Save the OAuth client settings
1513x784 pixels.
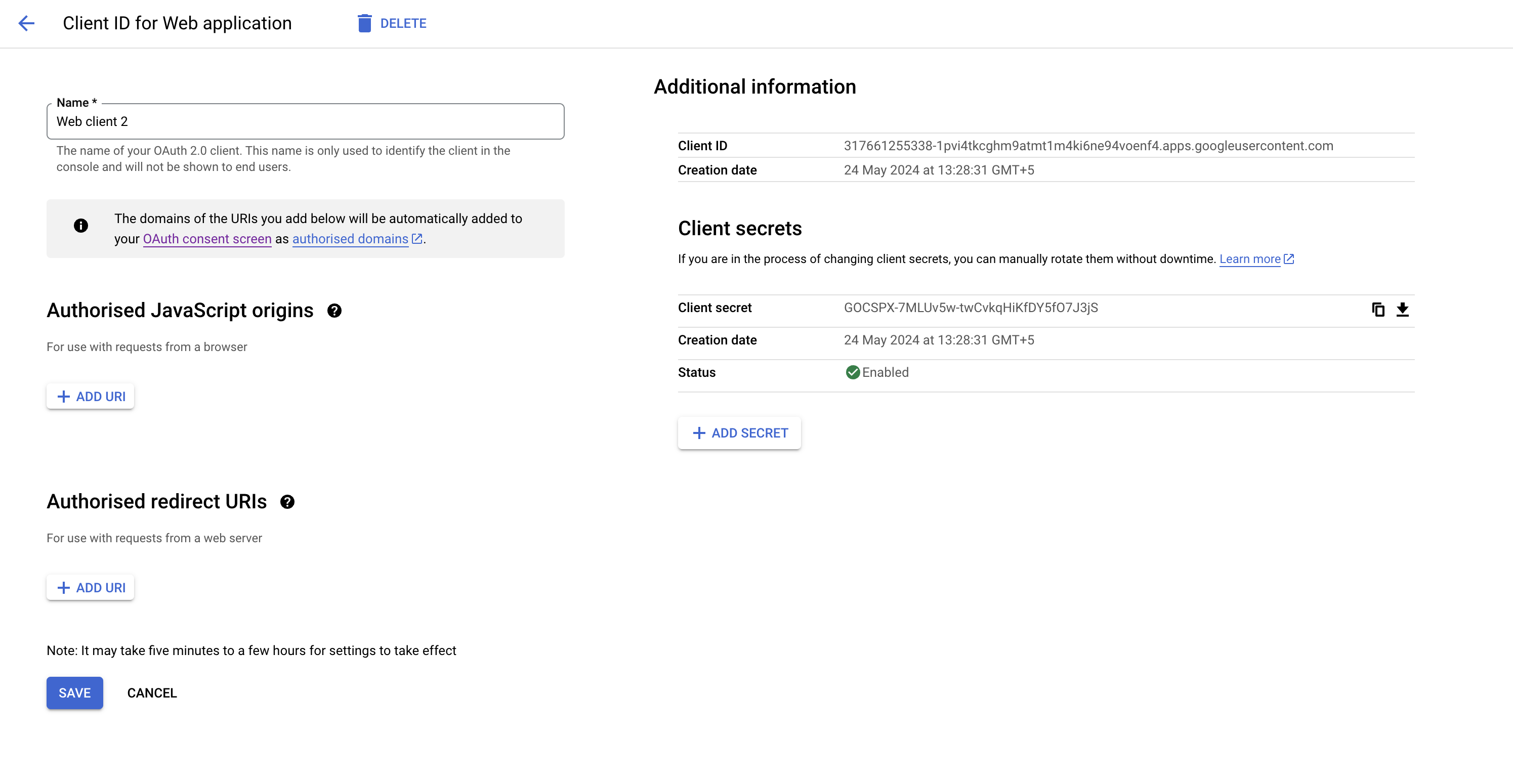click(74, 693)
